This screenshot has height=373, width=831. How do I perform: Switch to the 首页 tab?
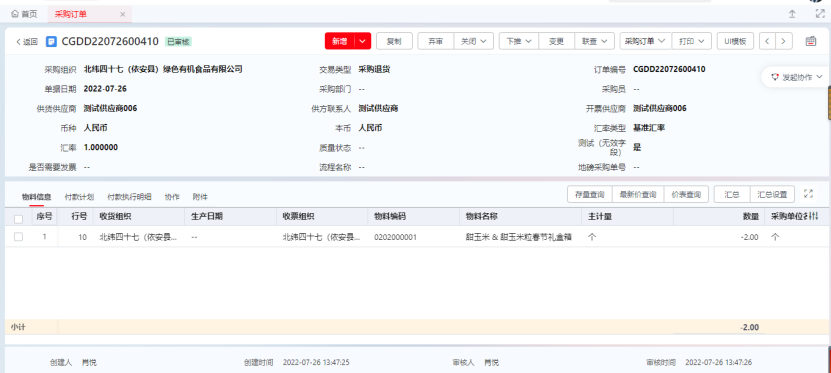coord(25,14)
